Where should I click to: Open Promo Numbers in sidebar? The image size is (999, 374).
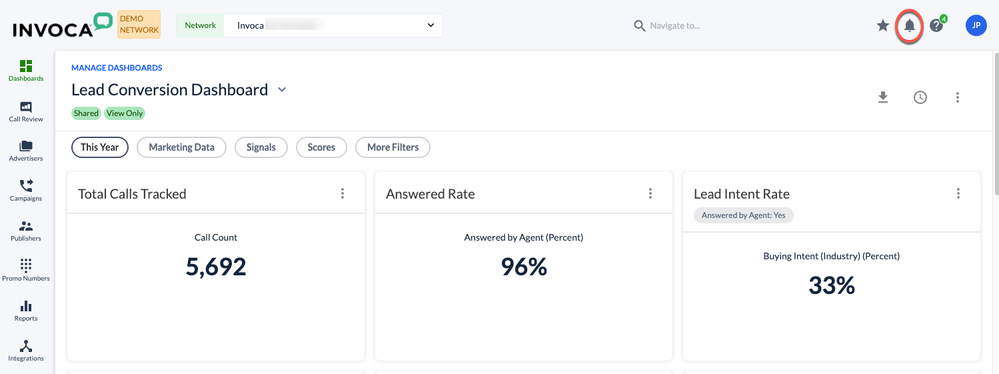point(26,270)
